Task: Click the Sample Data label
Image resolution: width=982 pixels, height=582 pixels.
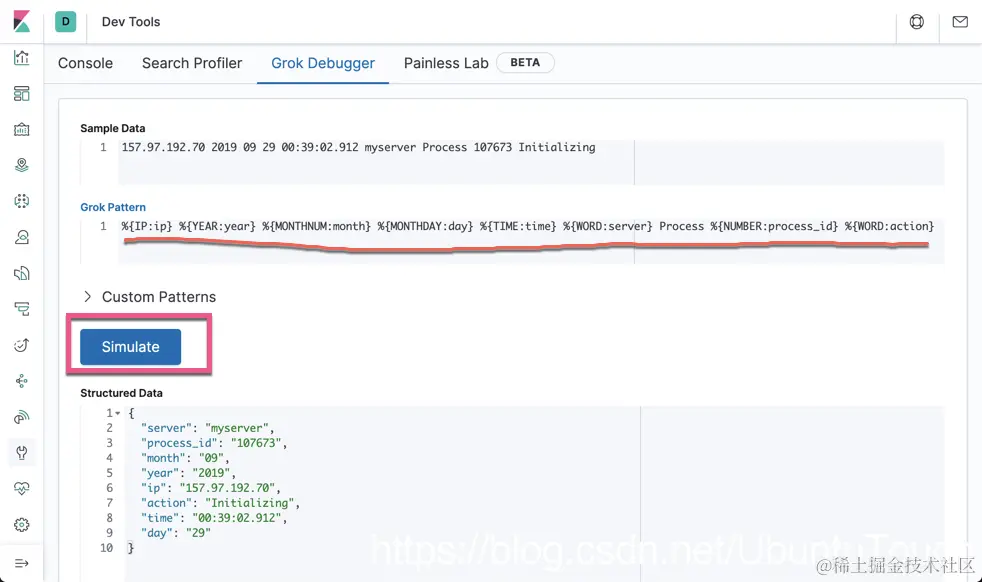Action: (113, 128)
